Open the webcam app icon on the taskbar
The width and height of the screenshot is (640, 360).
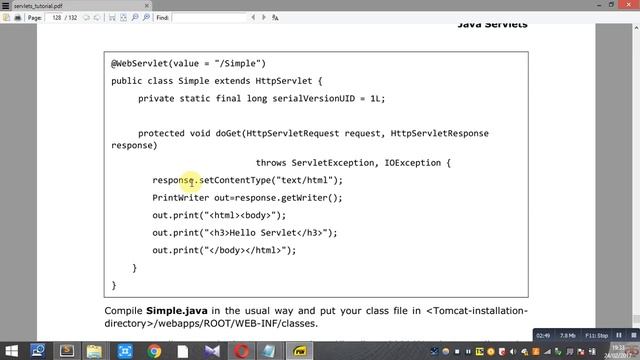coord(38,351)
